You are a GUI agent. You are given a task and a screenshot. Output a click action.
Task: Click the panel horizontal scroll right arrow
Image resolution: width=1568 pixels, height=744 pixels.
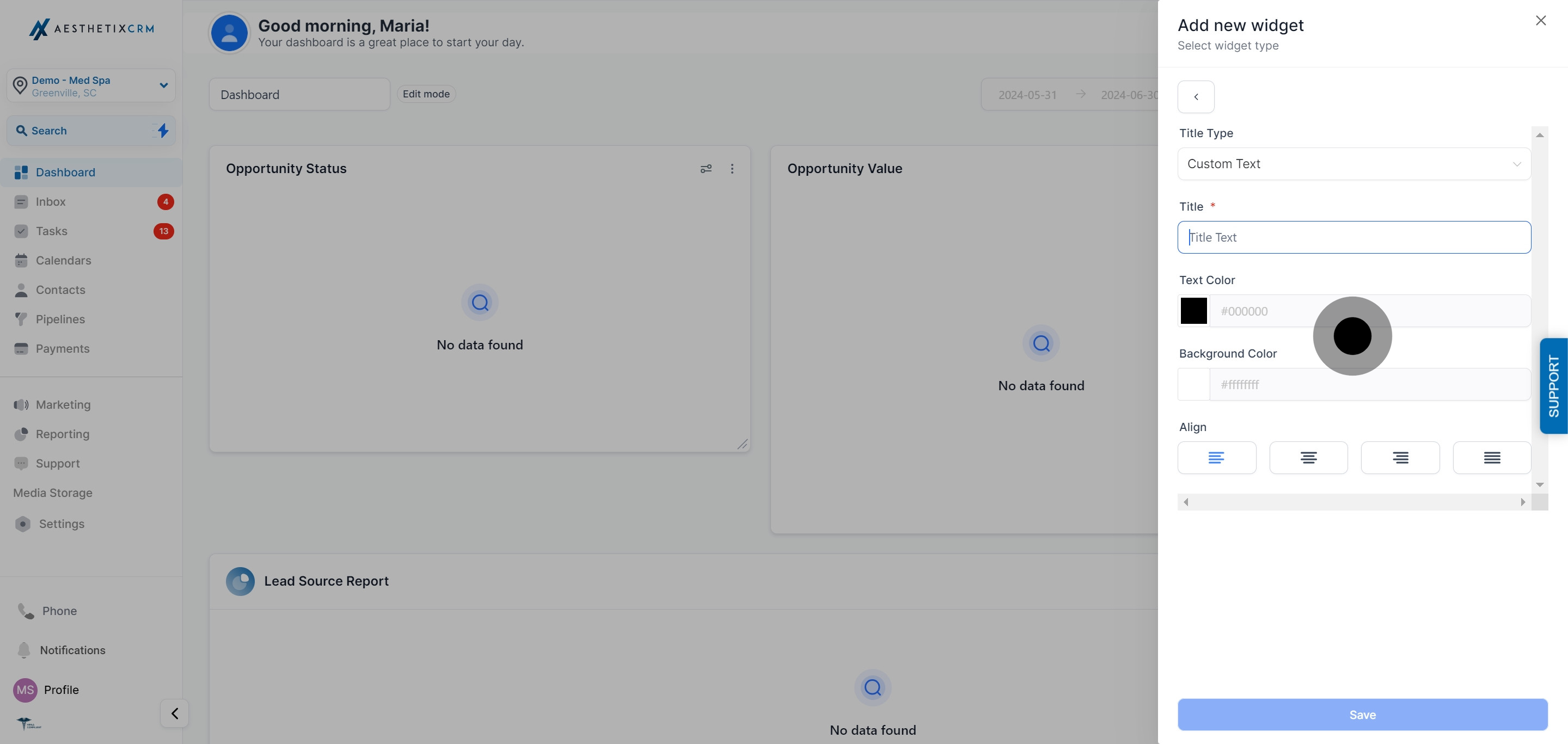pyautogui.click(x=1523, y=502)
